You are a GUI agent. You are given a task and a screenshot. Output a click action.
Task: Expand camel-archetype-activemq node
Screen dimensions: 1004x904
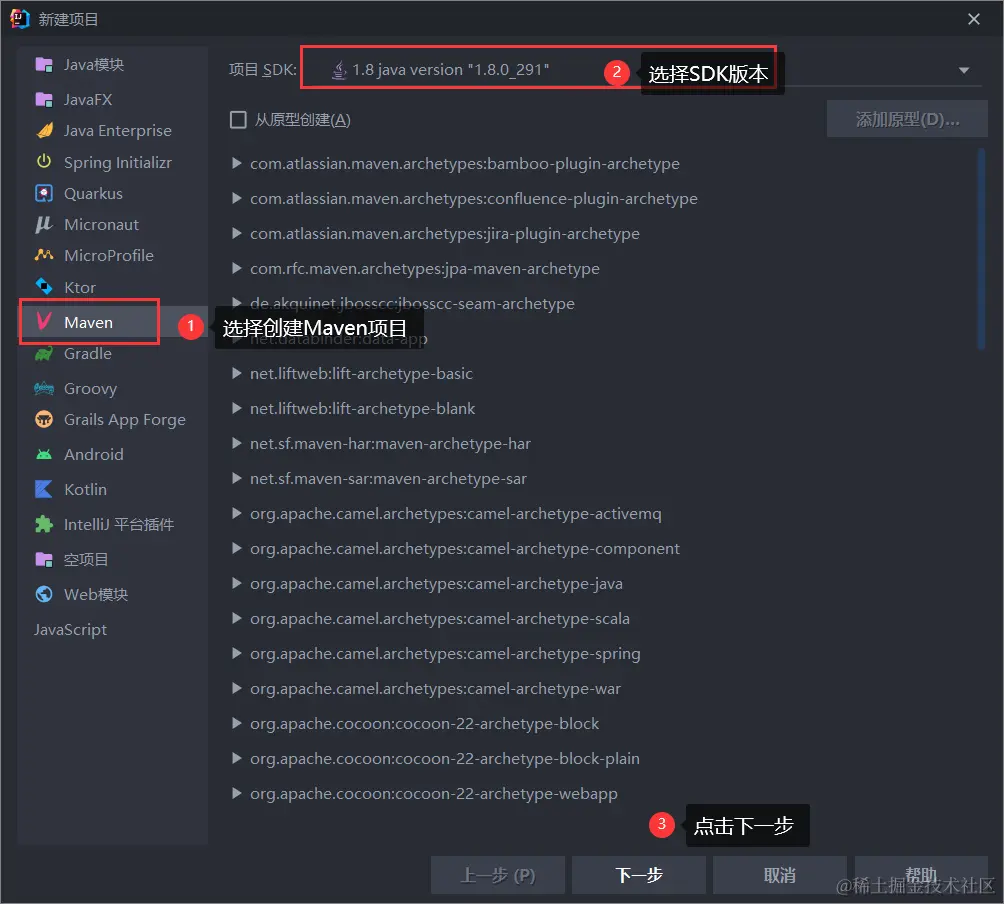coord(236,513)
